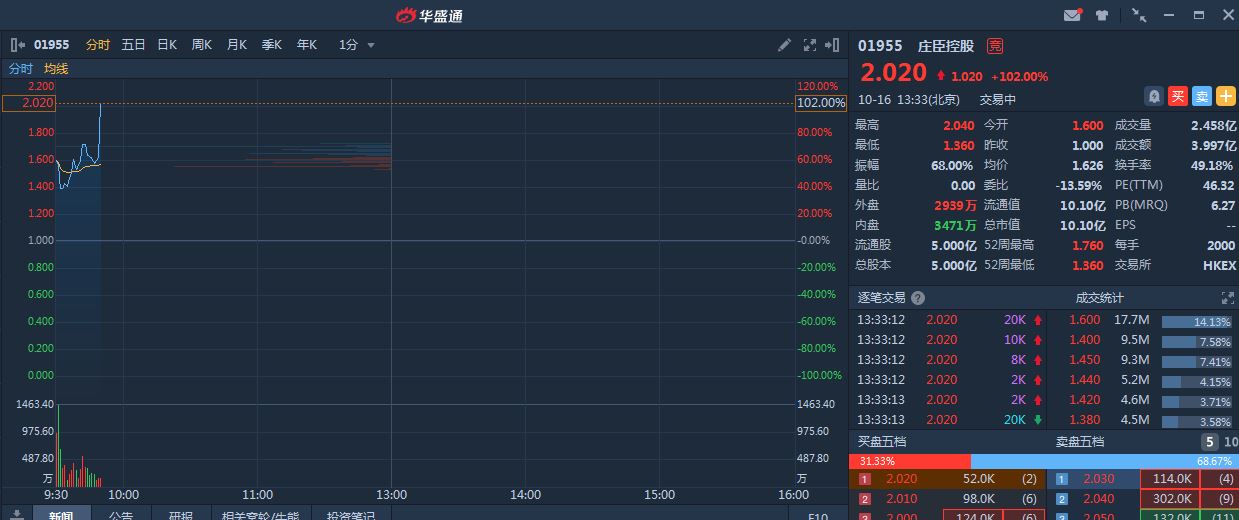Click help icon beside 逐笔交易
Image resolution: width=1239 pixels, height=520 pixels.
point(918,298)
